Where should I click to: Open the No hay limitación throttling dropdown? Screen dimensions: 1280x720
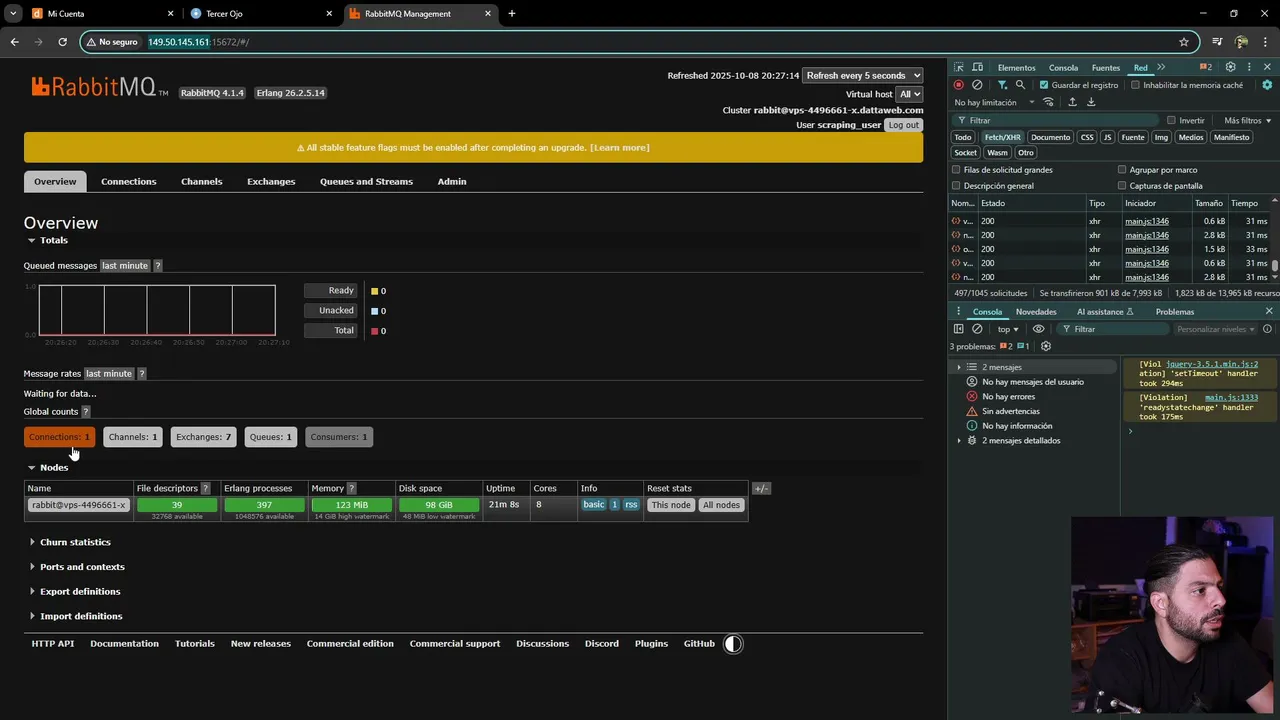(x=994, y=102)
